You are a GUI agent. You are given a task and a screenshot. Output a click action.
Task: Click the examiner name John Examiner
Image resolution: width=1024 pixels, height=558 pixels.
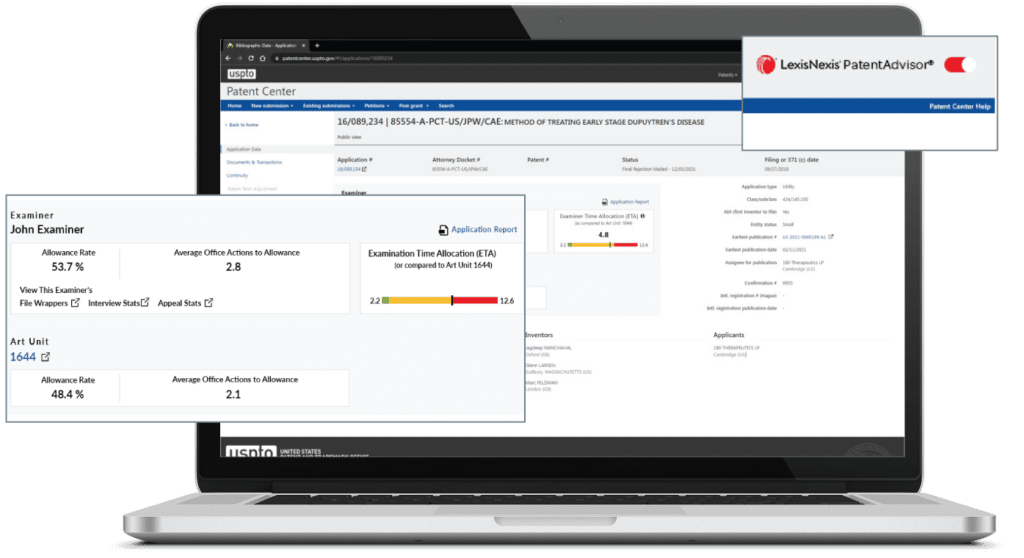[x=47, y=230]
